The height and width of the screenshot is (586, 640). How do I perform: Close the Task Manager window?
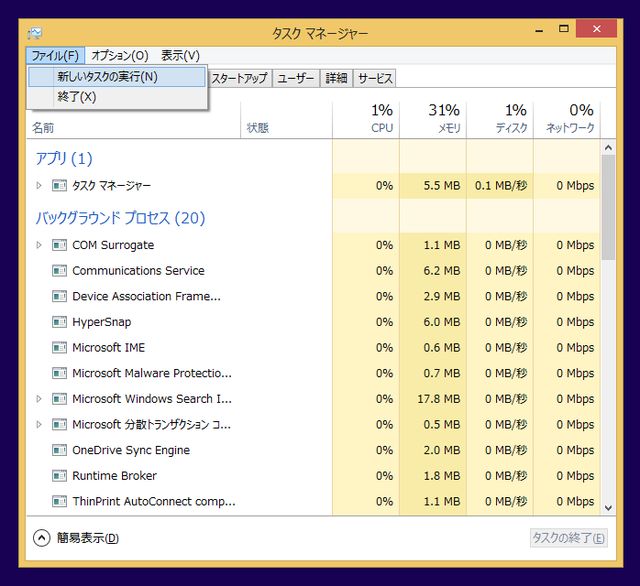(x=596, y=29)
